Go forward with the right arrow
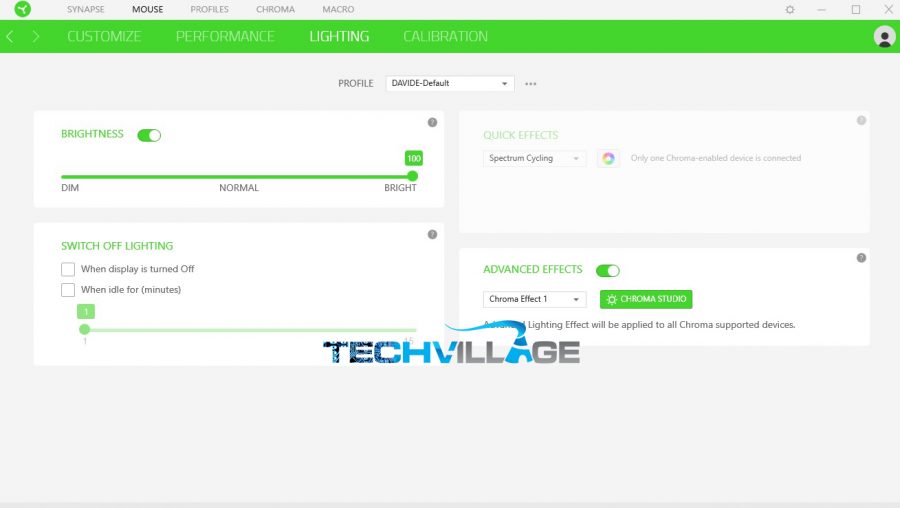 pos(36,37)
